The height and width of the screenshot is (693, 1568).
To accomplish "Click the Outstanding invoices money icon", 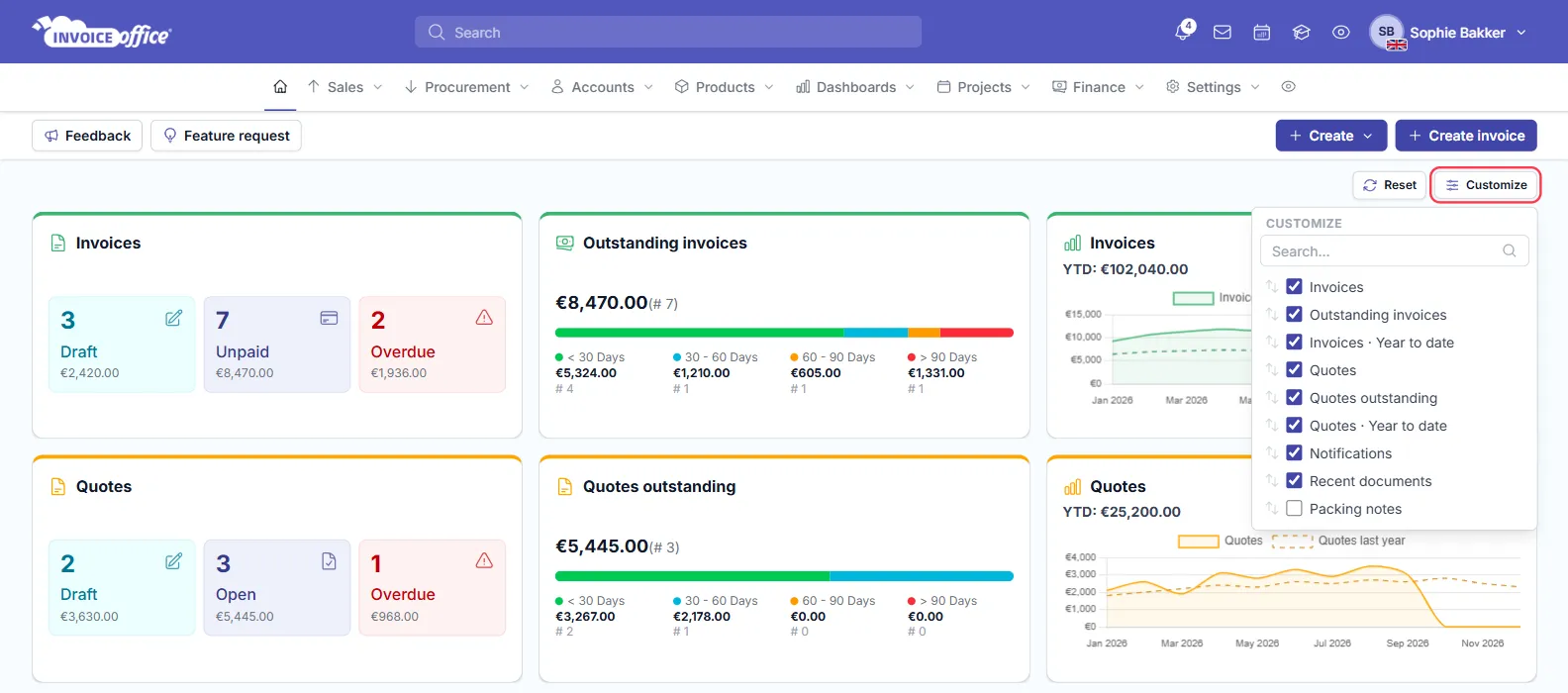I will [565, 244].
